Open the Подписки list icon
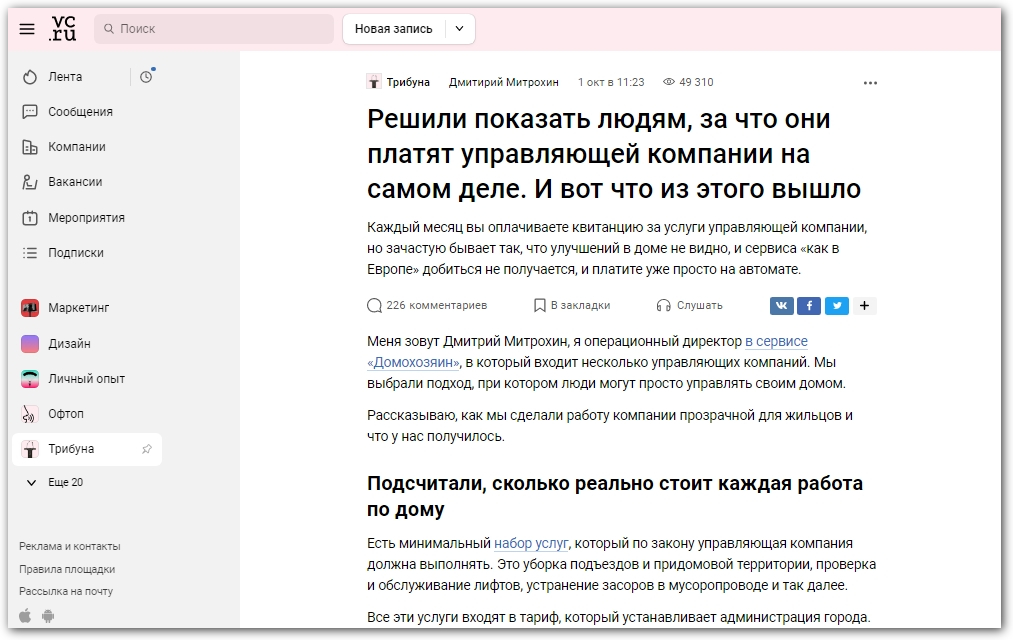1013x640 pixels. (x=30, y=253)
